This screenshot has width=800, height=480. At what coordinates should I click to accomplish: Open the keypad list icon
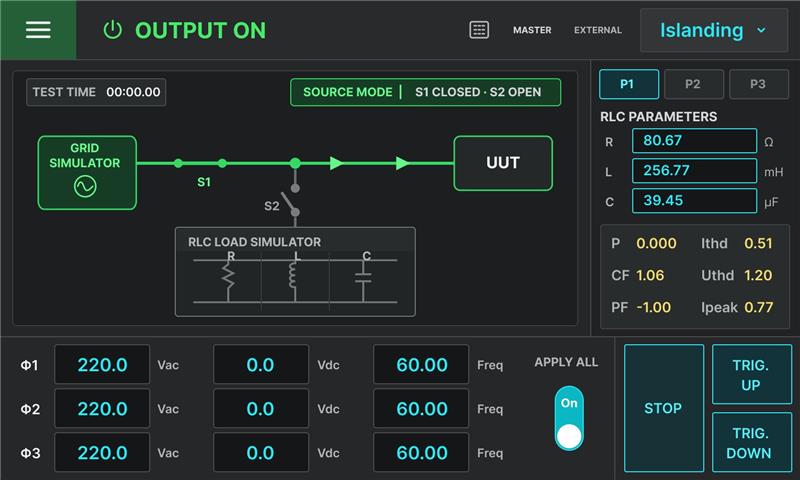click(x=479, y=30)
